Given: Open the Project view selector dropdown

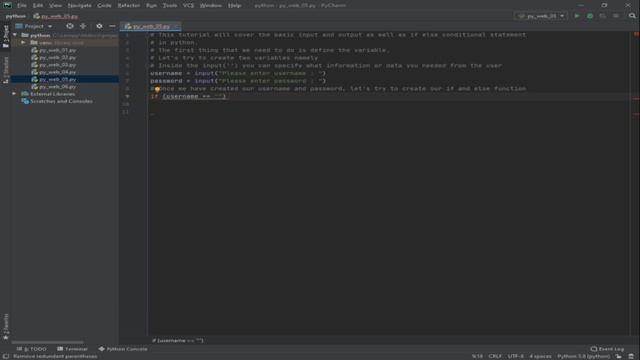Looking at the screenshot, I should point(34,26).
